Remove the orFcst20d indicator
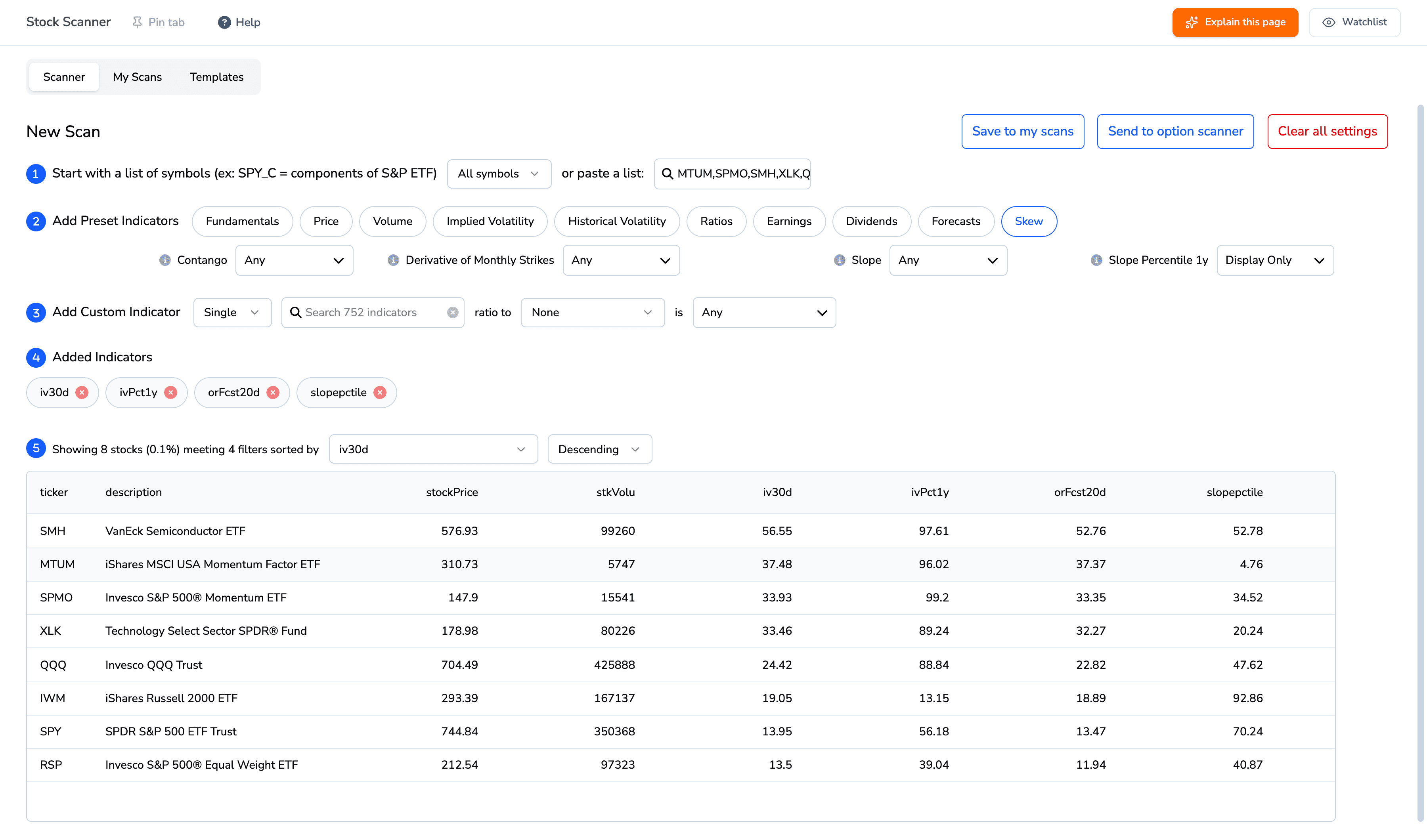Image resolution: width=1427 pixels, height=840 pixels. click(273, 392)
